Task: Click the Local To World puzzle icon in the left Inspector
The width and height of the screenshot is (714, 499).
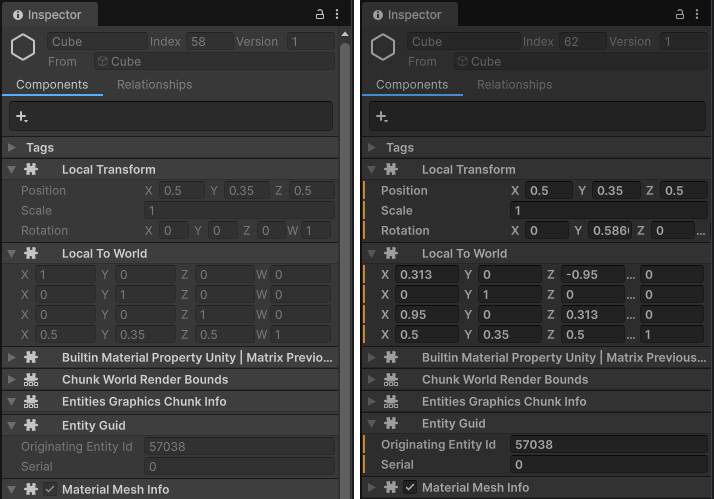Action: click(31, 253)
